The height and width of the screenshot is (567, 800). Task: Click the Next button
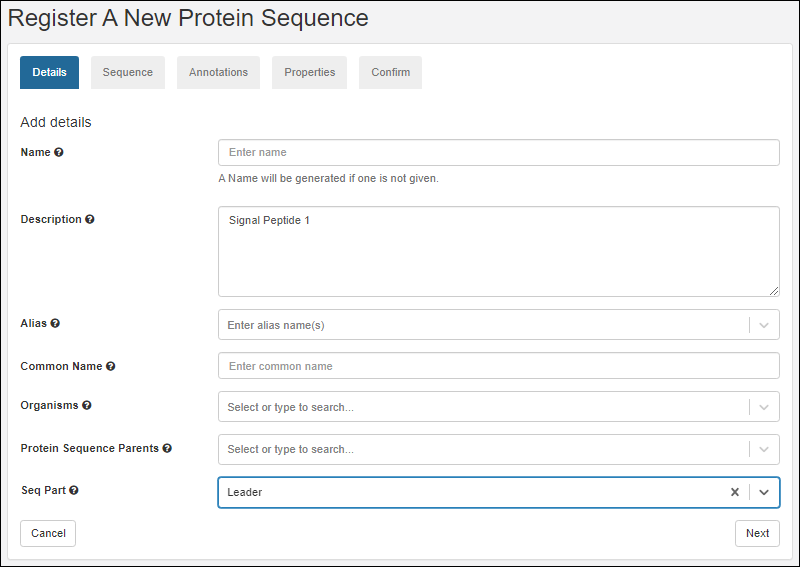point(757,533)
